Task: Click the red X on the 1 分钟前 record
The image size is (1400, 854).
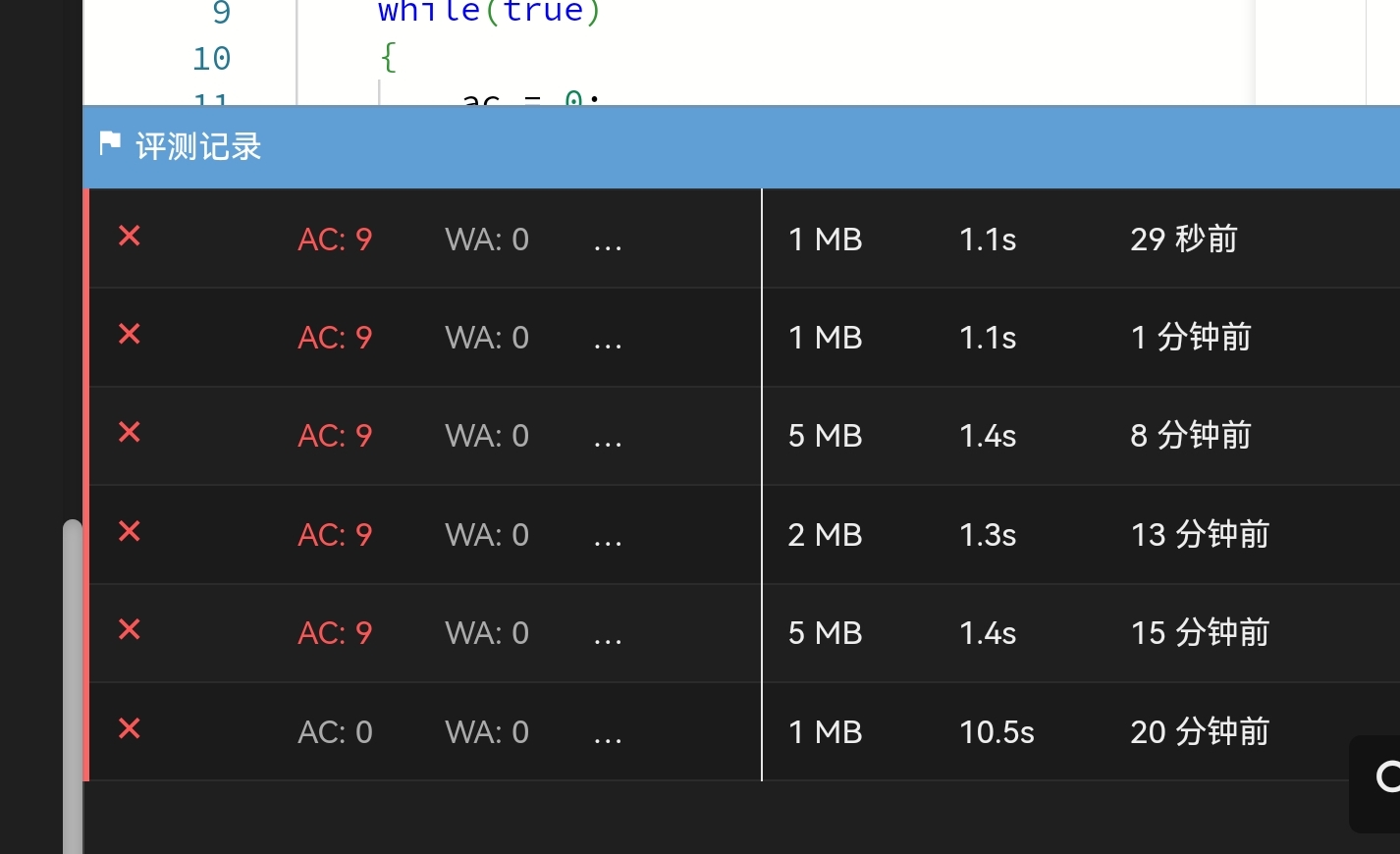Action: pyautogui.click(x=130, y=335)
